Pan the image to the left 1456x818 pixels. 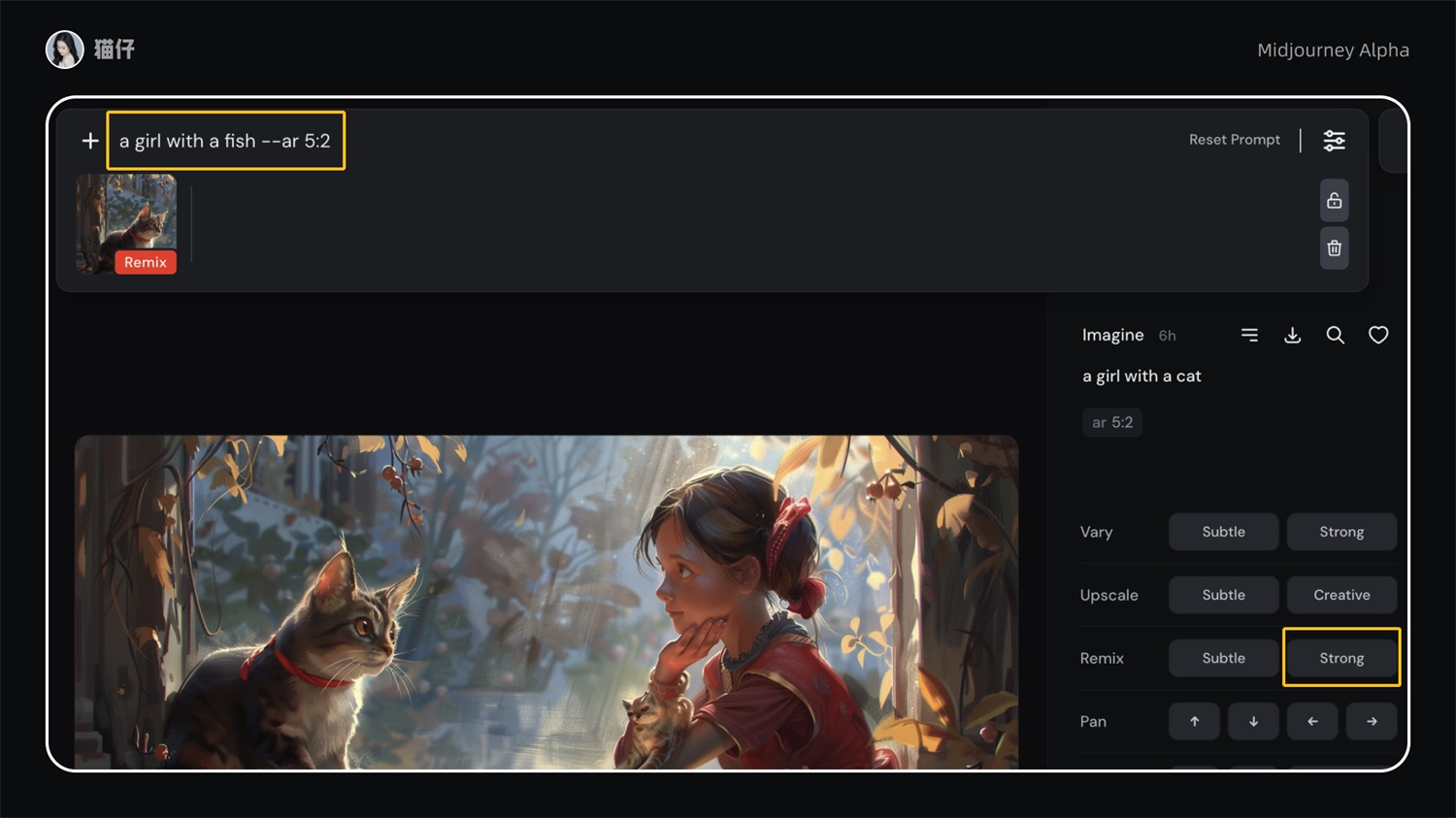tap(1312, 721)
